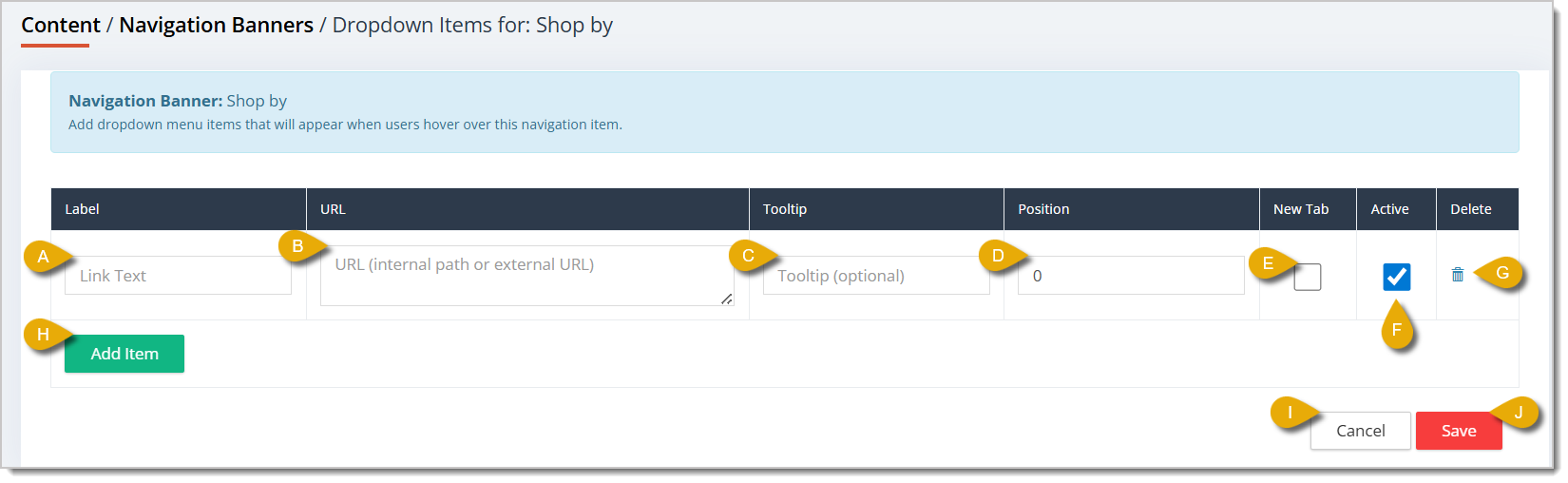
Task: Select the Tooltip (optional) field
Action: [x=876, y=276]
